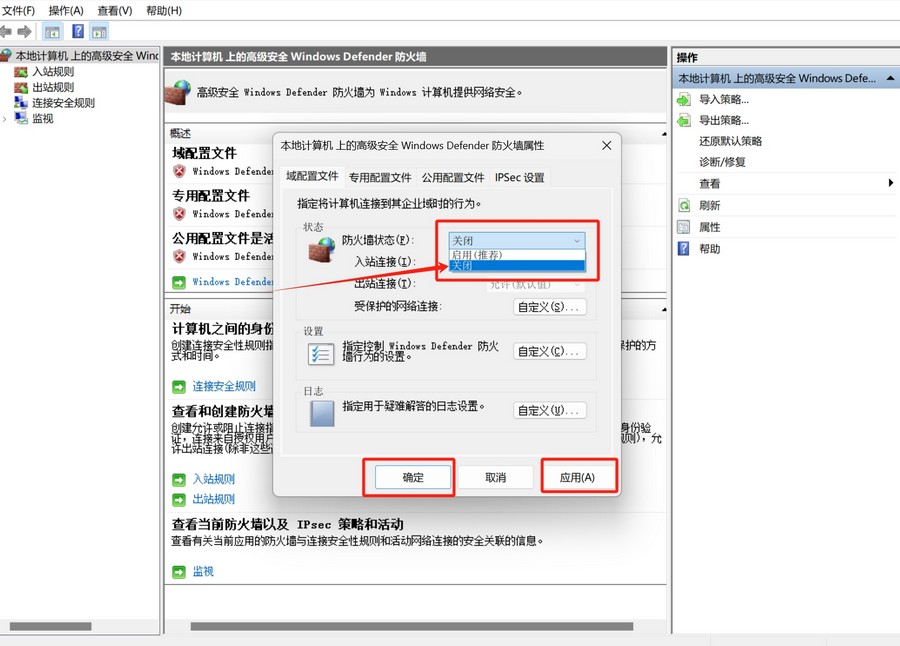Image resolution: width=900 pixels, height=646 pixels.
Task: Click the left pane horizontal scrollbar
Action: [x=51, y=626]
